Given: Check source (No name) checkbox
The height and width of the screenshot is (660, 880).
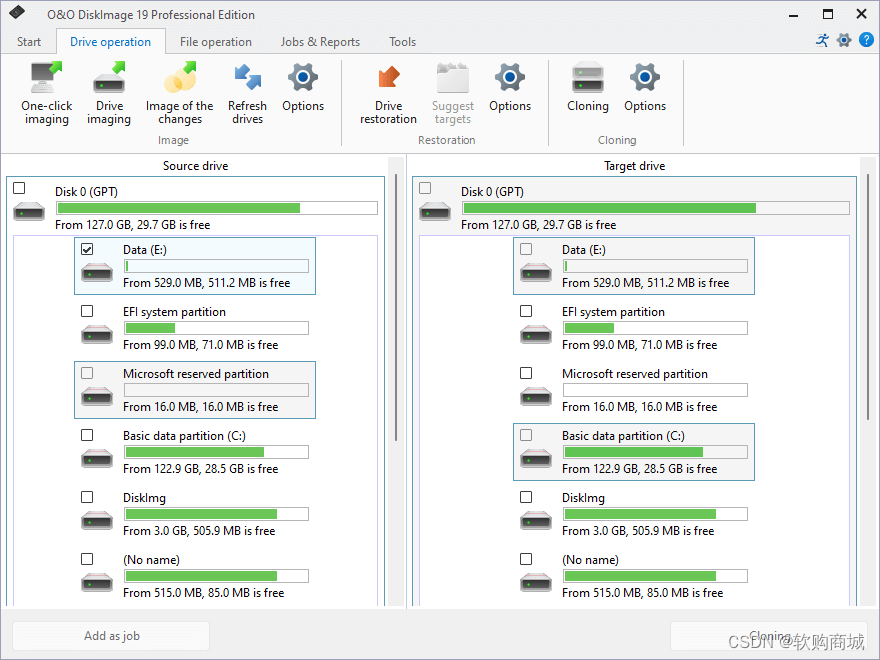Looking at the screenshot, I should (87, 559).
